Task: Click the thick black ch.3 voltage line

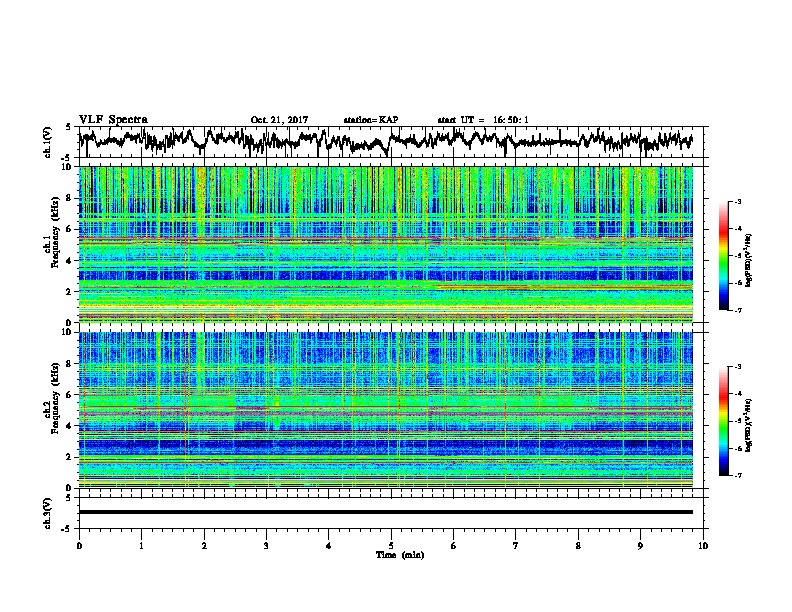Action: pos(385,512)
